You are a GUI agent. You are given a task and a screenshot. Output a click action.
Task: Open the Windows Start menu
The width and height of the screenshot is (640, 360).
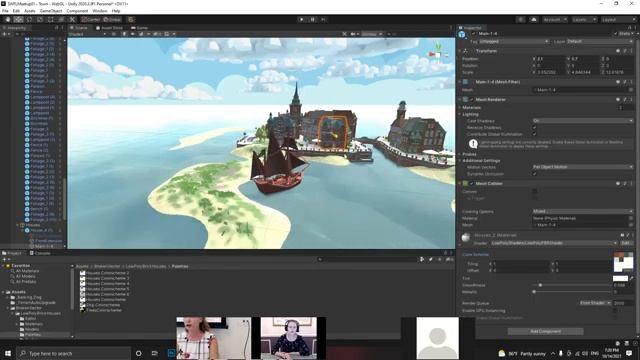pos(8,353)
